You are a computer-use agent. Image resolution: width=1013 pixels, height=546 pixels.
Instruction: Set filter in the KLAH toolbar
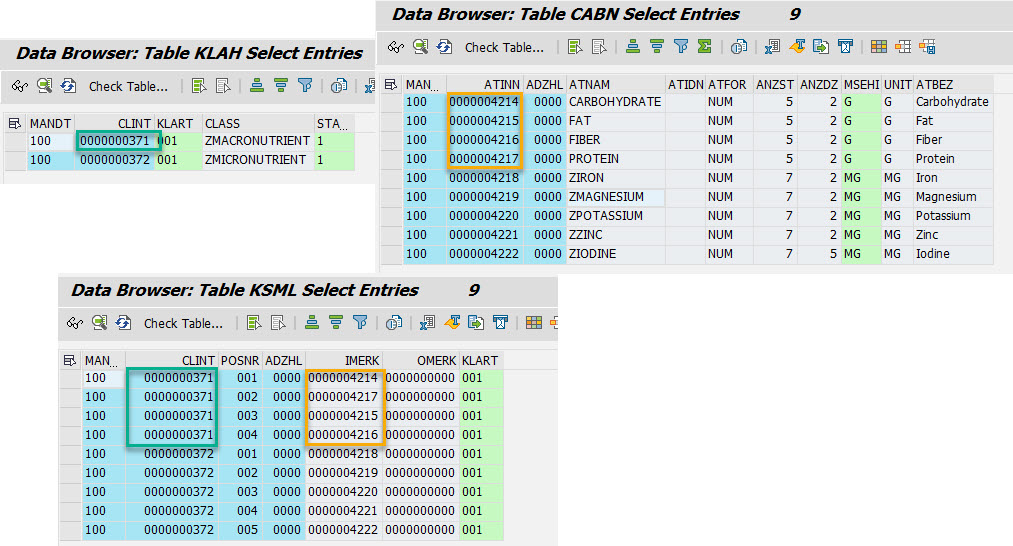(305, 85)
